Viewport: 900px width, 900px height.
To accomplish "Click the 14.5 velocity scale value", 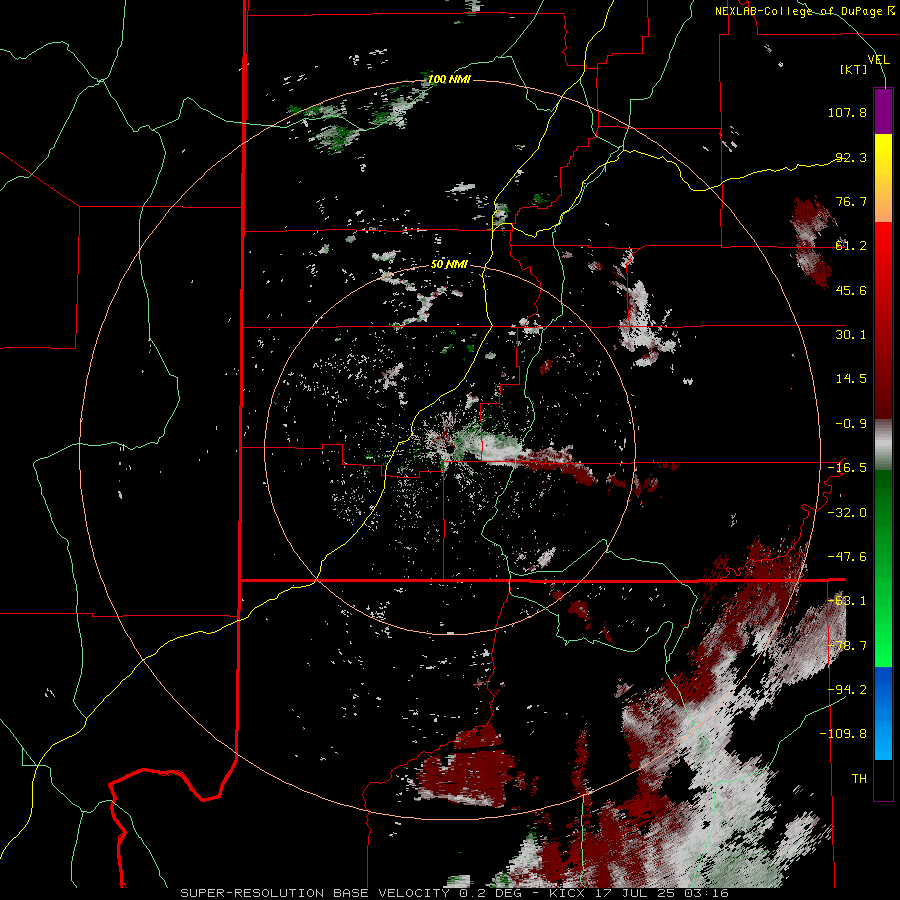I will (851, 379).
